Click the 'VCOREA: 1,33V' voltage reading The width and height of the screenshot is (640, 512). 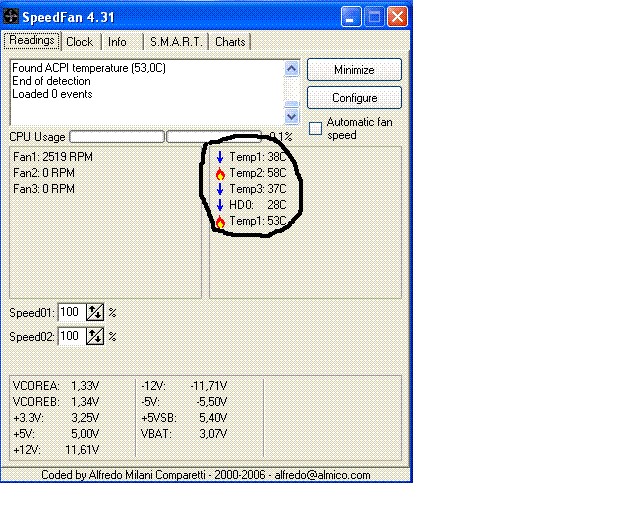(x=56, y=386)
